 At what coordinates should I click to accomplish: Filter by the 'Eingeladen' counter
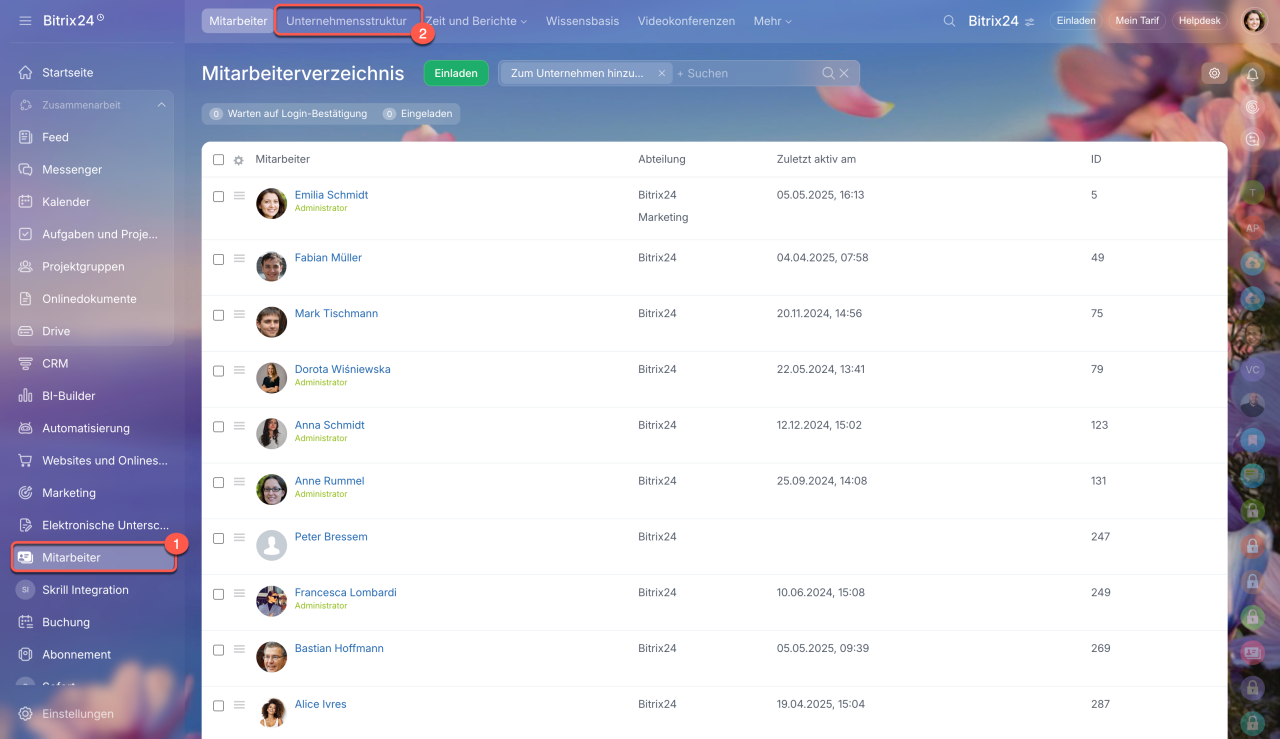pyautogui.click(x=417, y=114)
